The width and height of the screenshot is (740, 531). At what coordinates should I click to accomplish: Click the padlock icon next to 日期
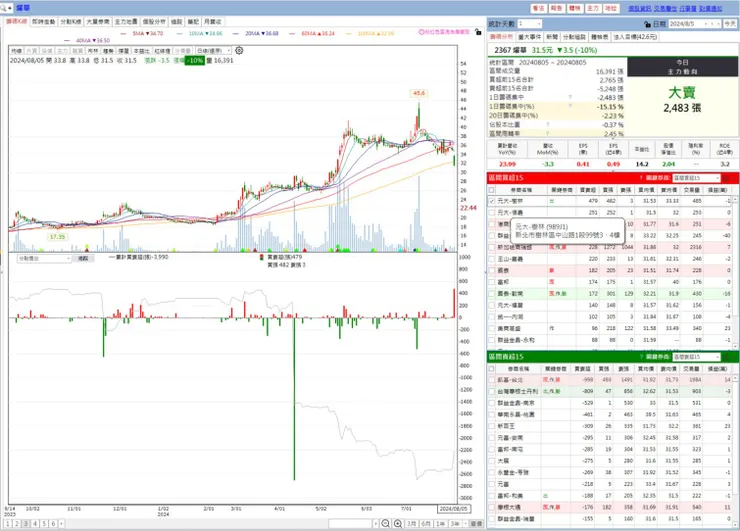coord(648,24)
